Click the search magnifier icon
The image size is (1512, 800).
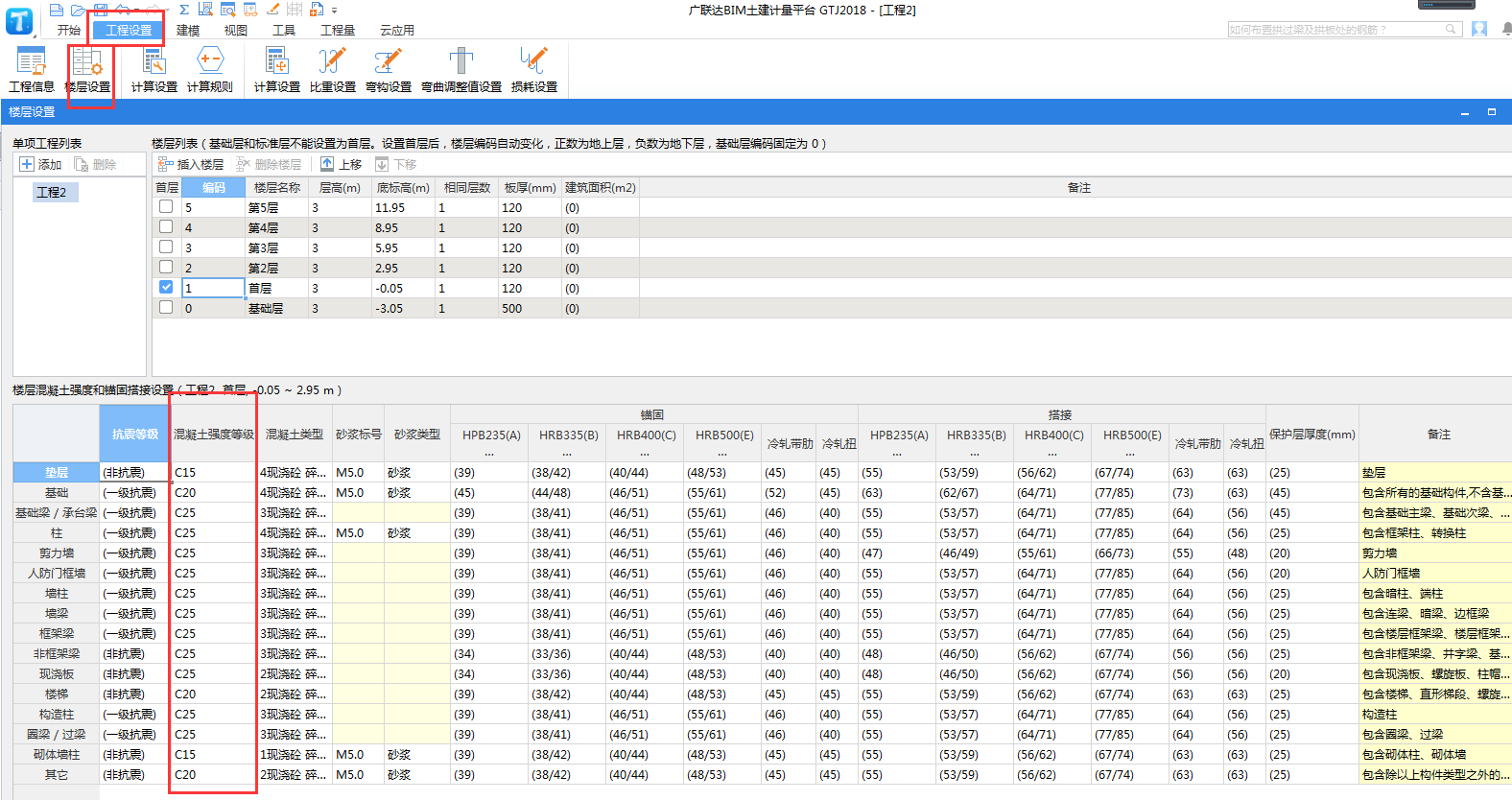[1452, 30]
